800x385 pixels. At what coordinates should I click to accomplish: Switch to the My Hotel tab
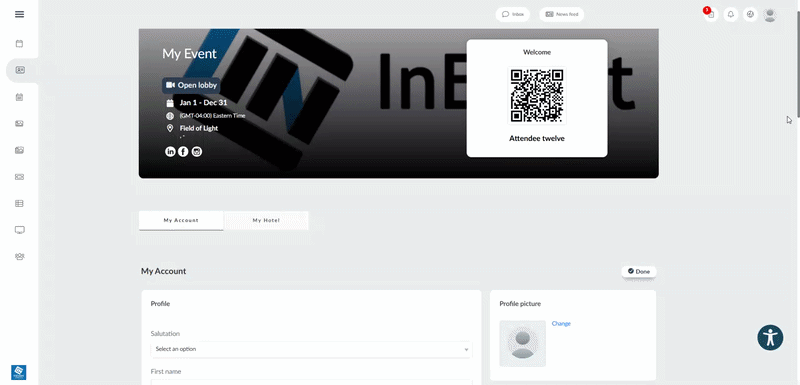(x=266, y=220)
